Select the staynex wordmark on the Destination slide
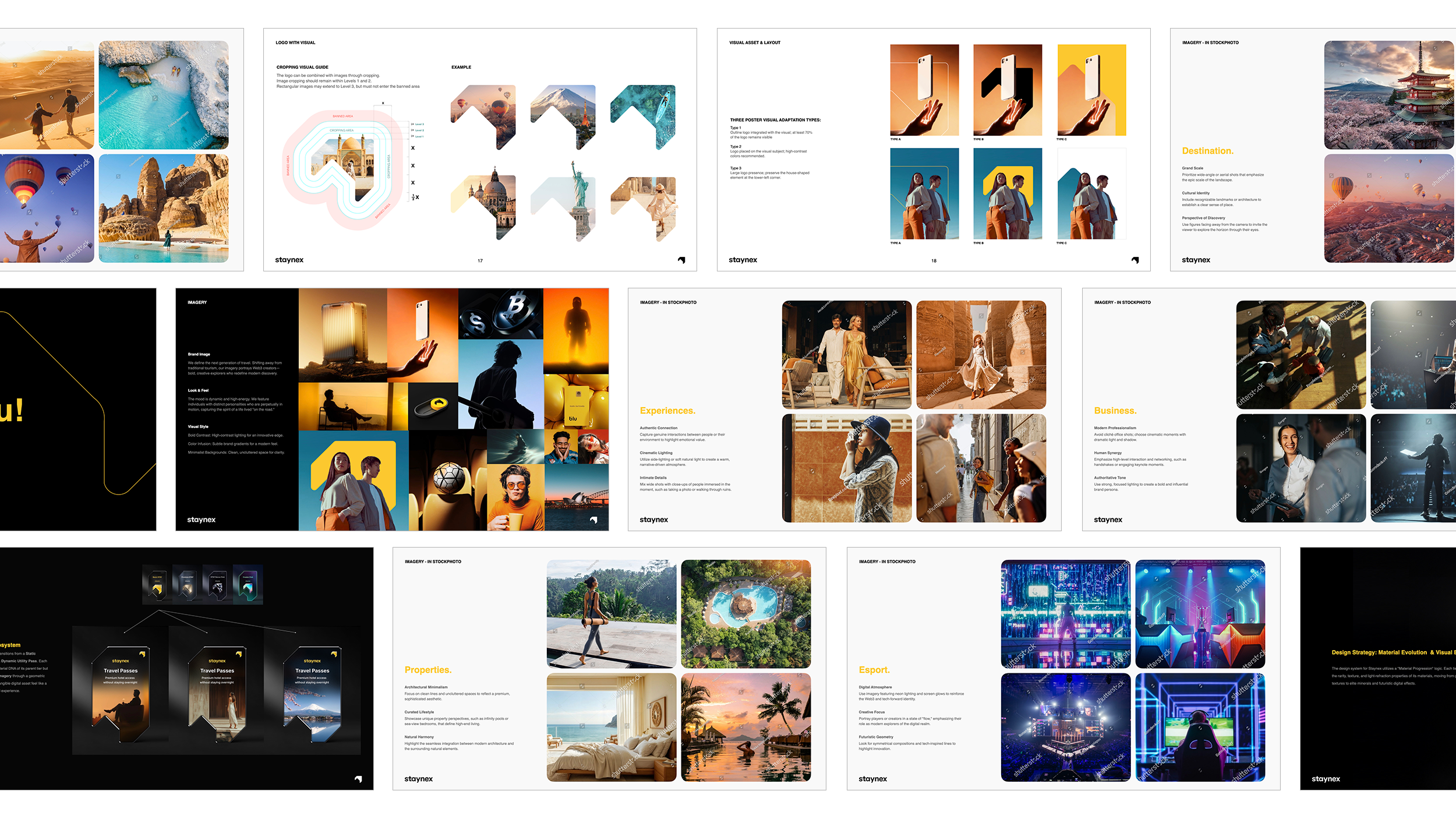Image resolution: width=1456 pixels, height=819 pixels. click(x=1196, y=260)
